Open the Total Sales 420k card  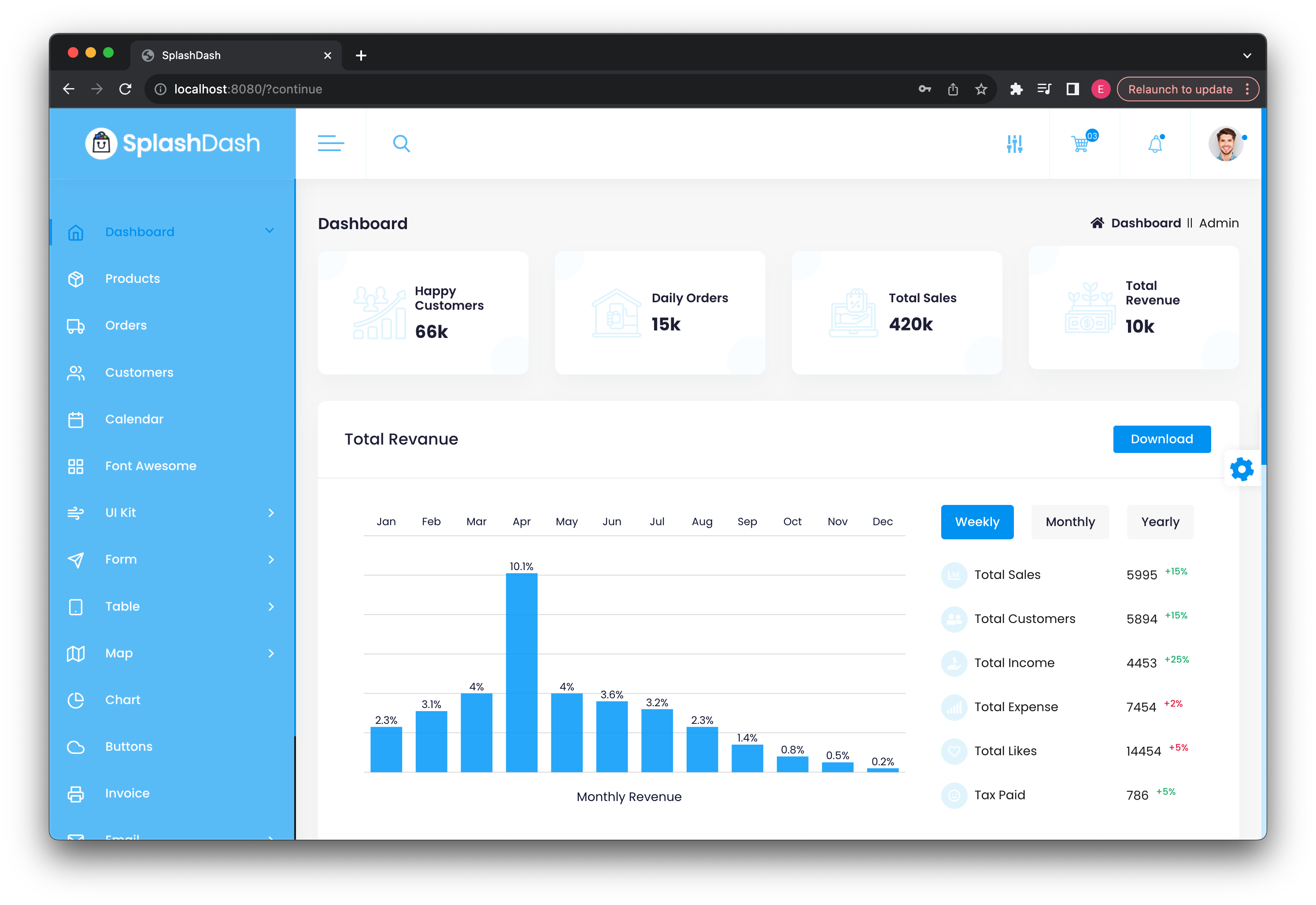(x=897, y=312)
